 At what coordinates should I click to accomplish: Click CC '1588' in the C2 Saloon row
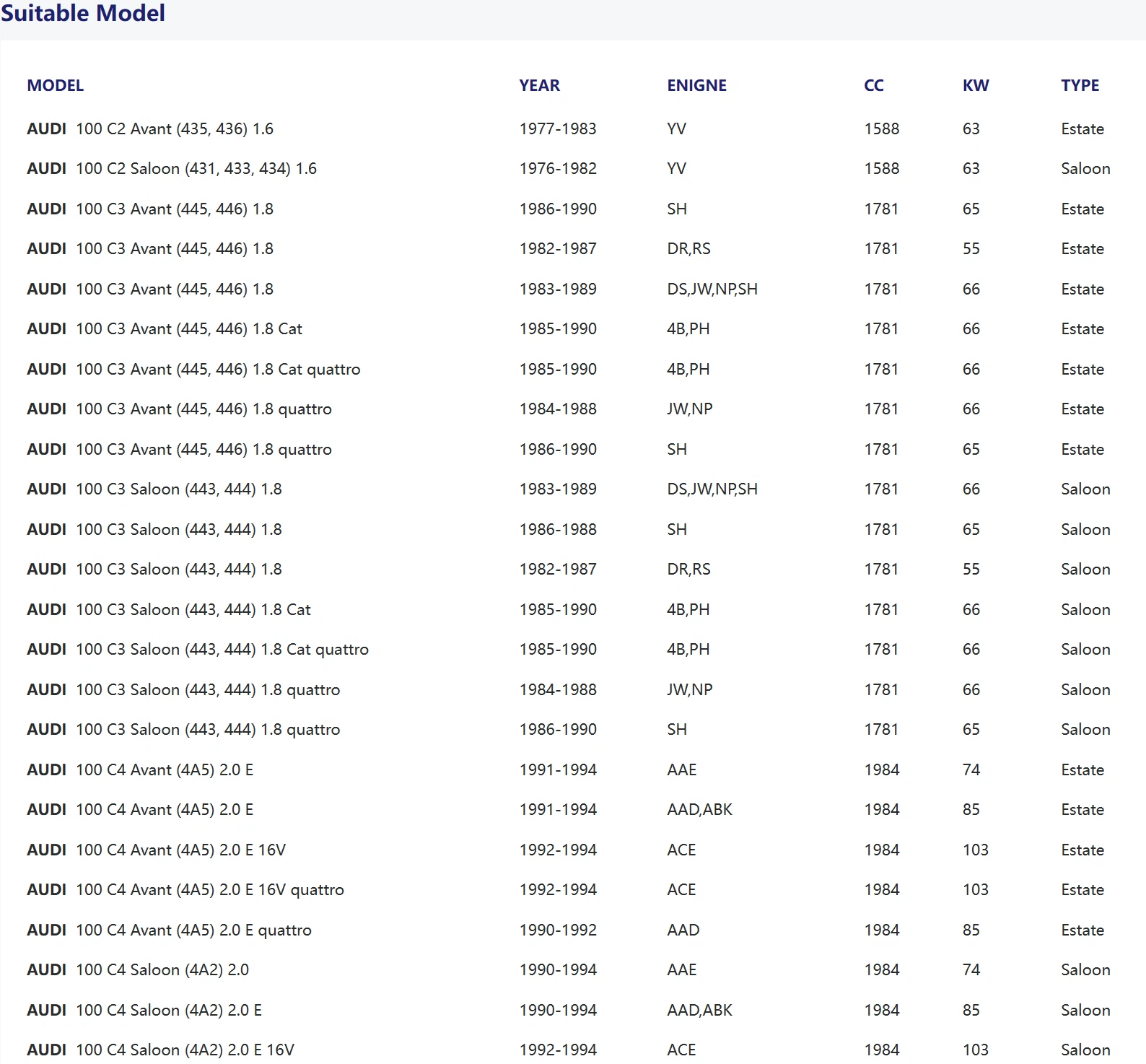pos(882,168)
